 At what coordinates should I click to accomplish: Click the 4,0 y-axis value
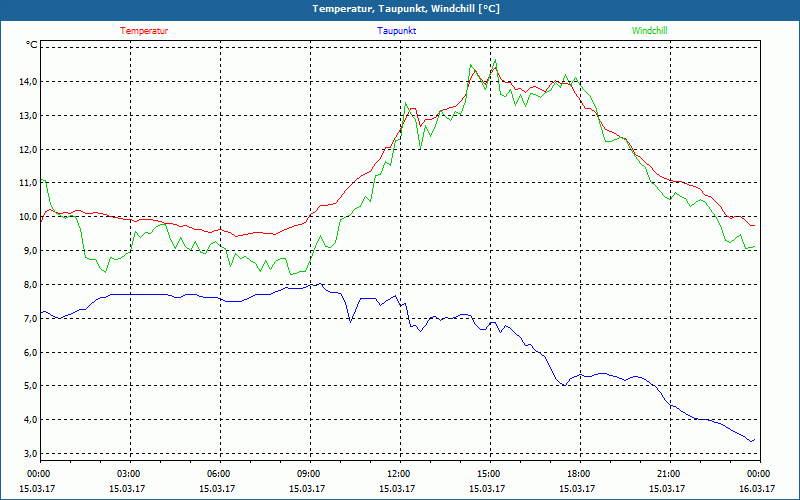[31, 419]
